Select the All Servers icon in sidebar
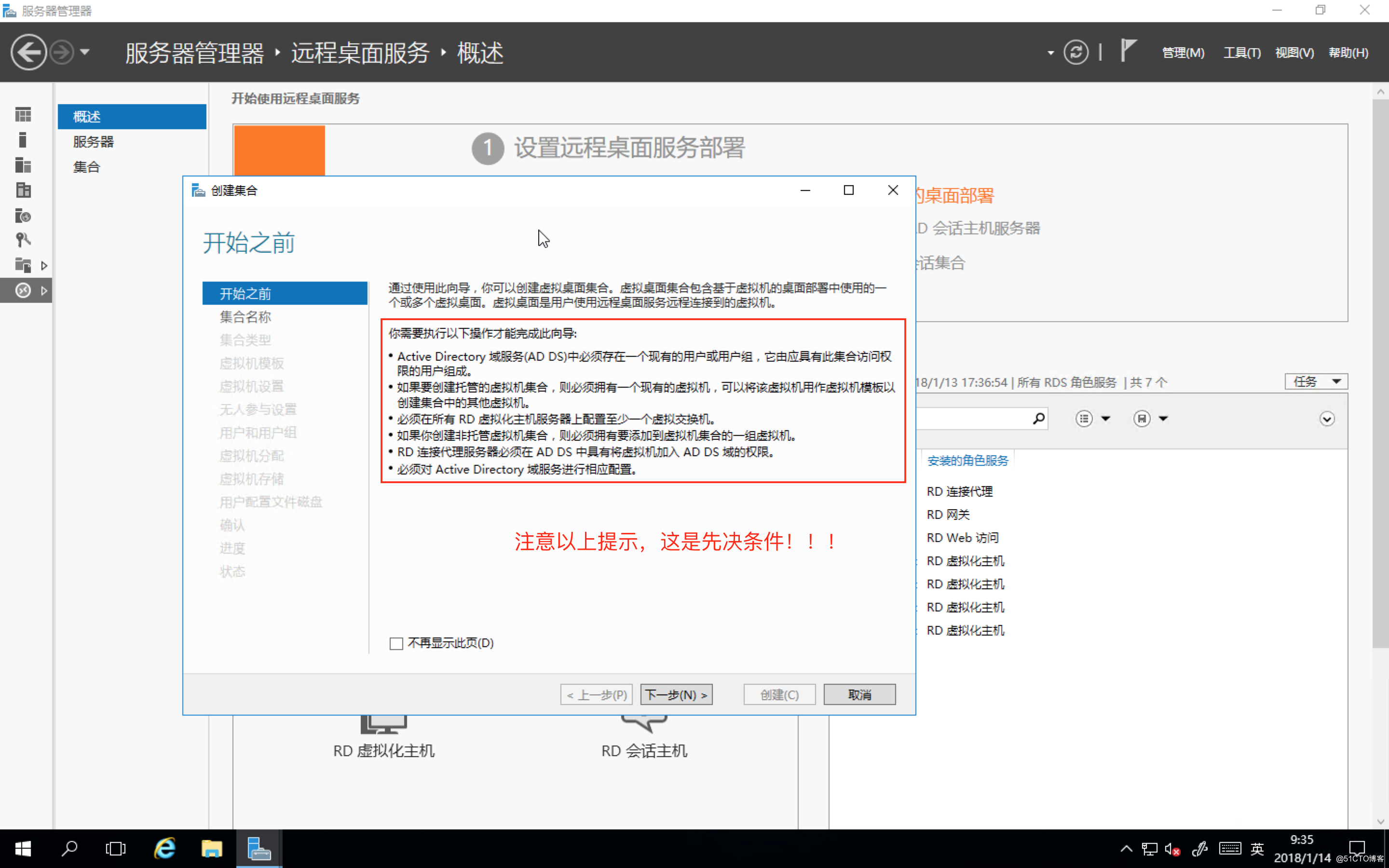 point(23,165)
